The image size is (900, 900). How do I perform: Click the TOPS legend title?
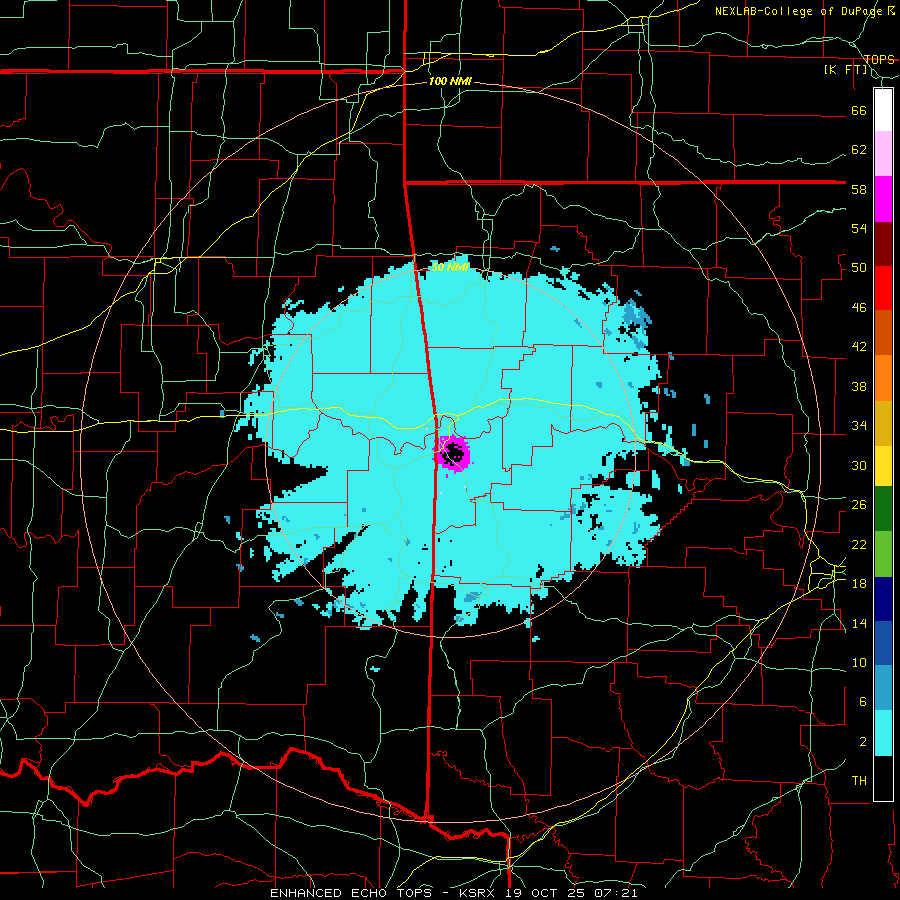879,59
